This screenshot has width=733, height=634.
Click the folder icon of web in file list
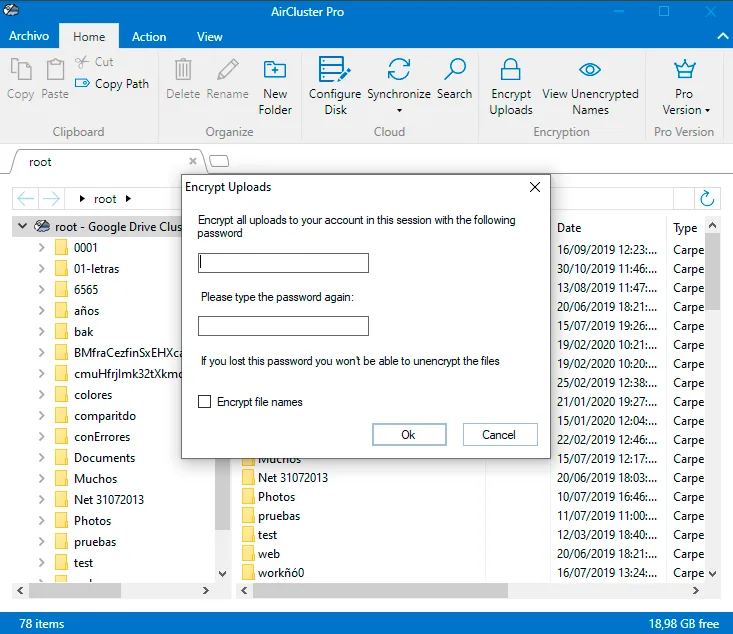(248, 554)
